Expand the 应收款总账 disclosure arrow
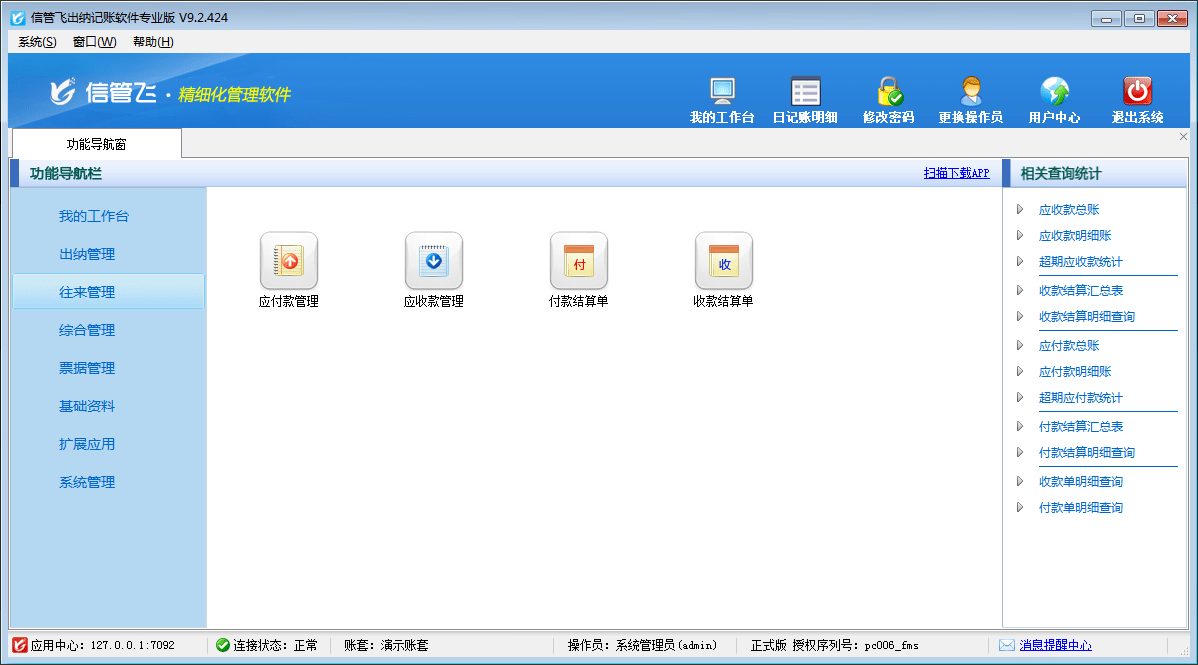The height and width of the screenshot is (665, 1198). click(1019, 210)
